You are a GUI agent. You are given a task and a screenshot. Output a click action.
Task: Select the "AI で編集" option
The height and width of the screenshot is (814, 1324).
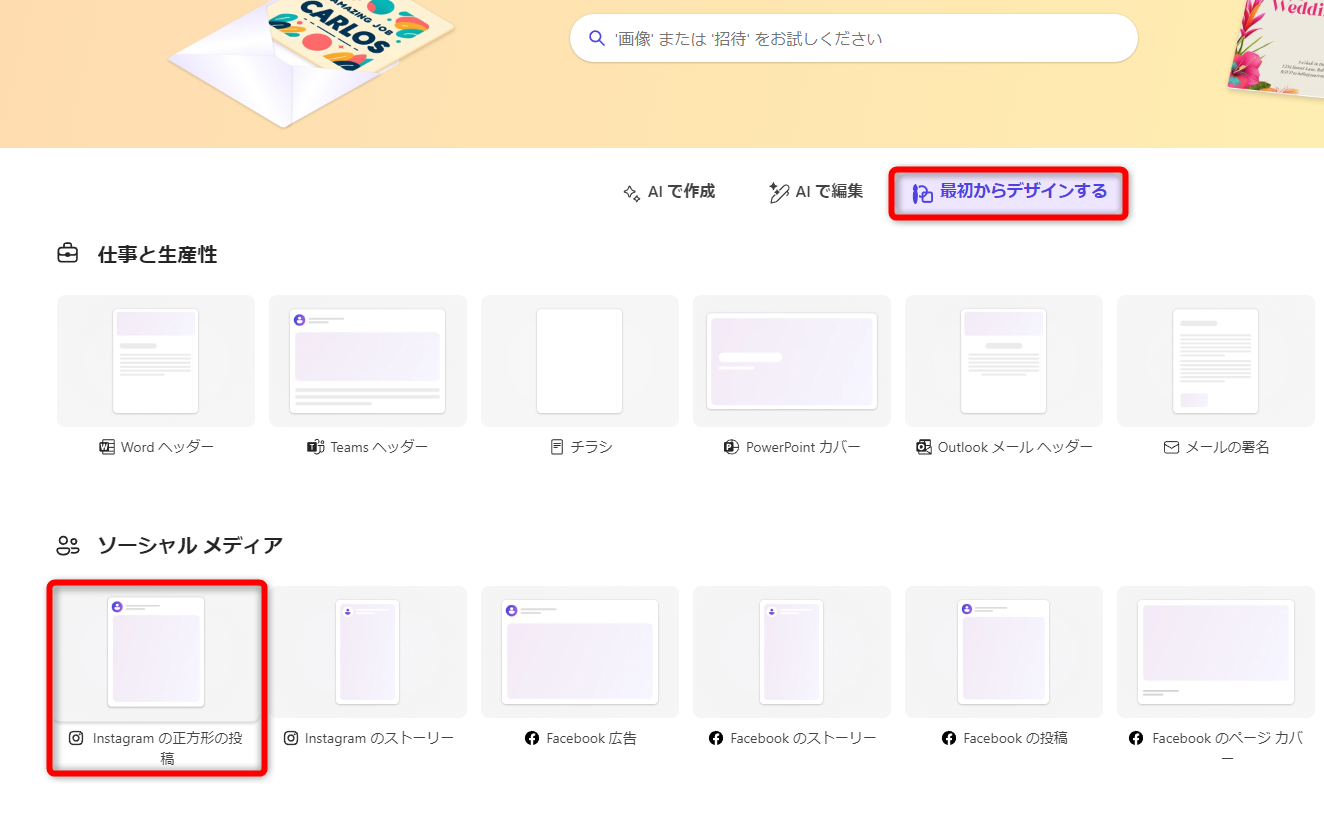(x=815, y=192)
